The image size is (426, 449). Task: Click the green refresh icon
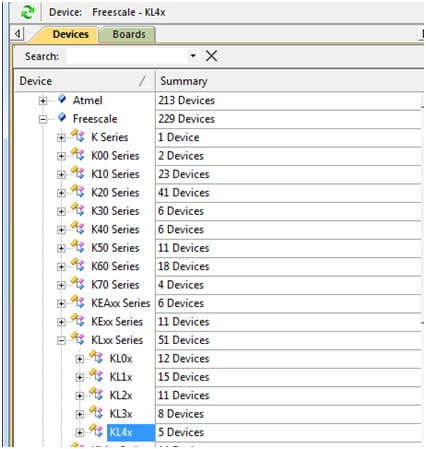27,12
